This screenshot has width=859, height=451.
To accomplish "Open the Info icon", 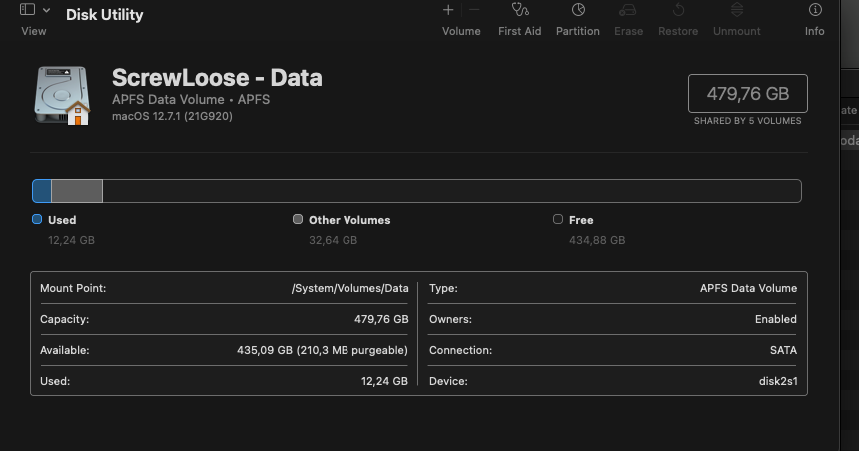I will point(815,10).
